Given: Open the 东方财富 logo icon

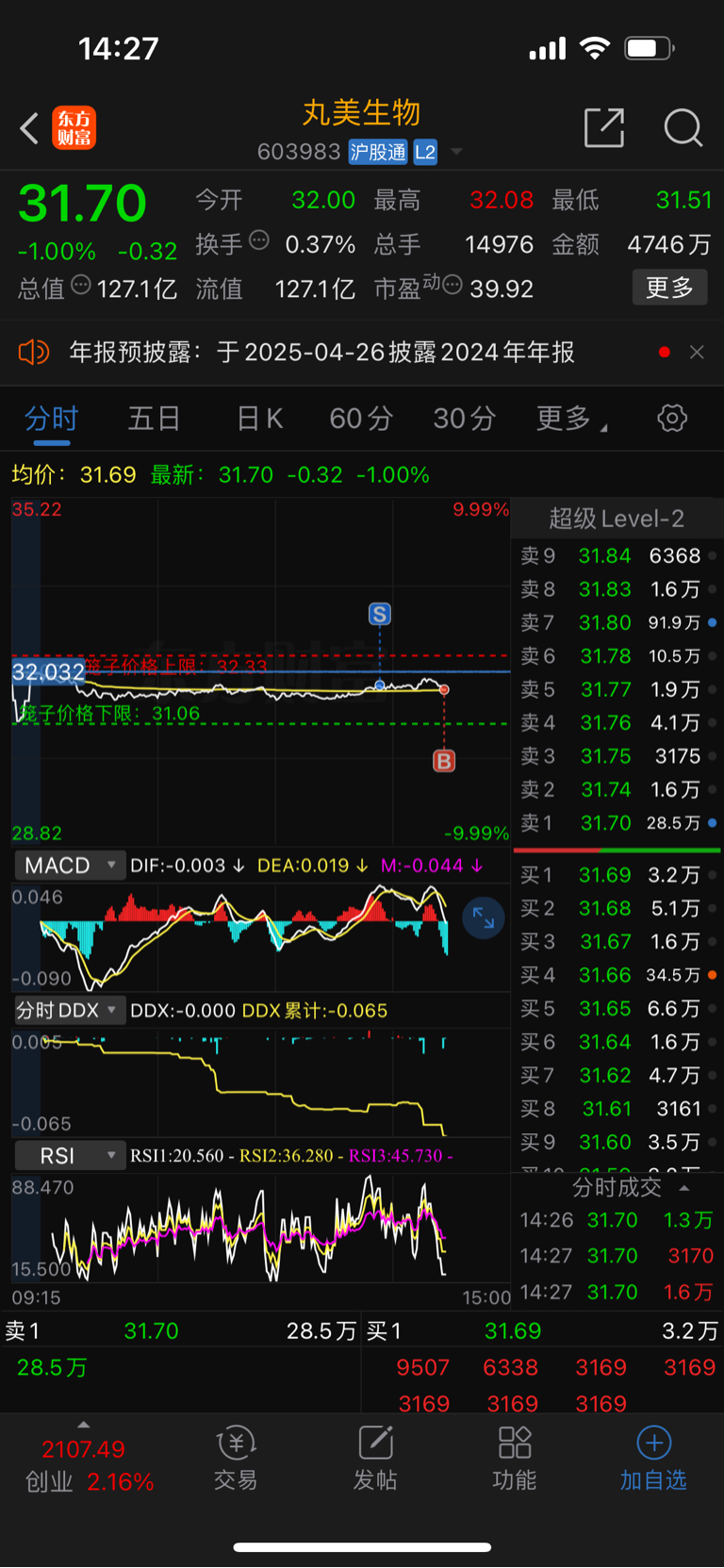Looking at the screenshot, I should 74,128.
